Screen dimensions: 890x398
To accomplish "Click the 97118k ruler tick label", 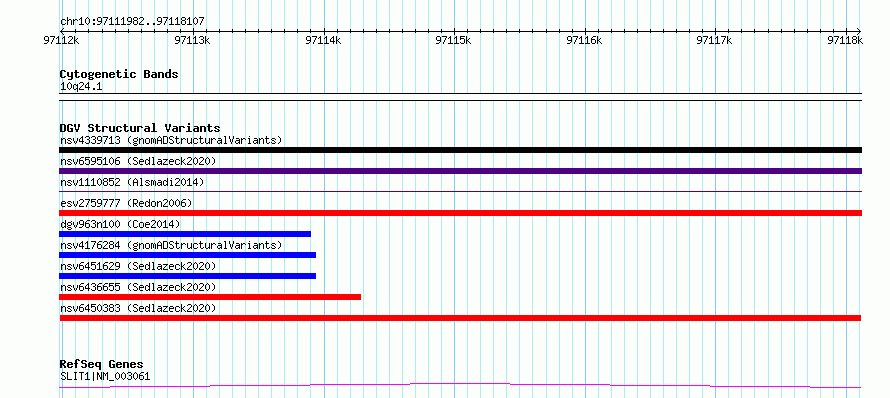I will (845, 40).
